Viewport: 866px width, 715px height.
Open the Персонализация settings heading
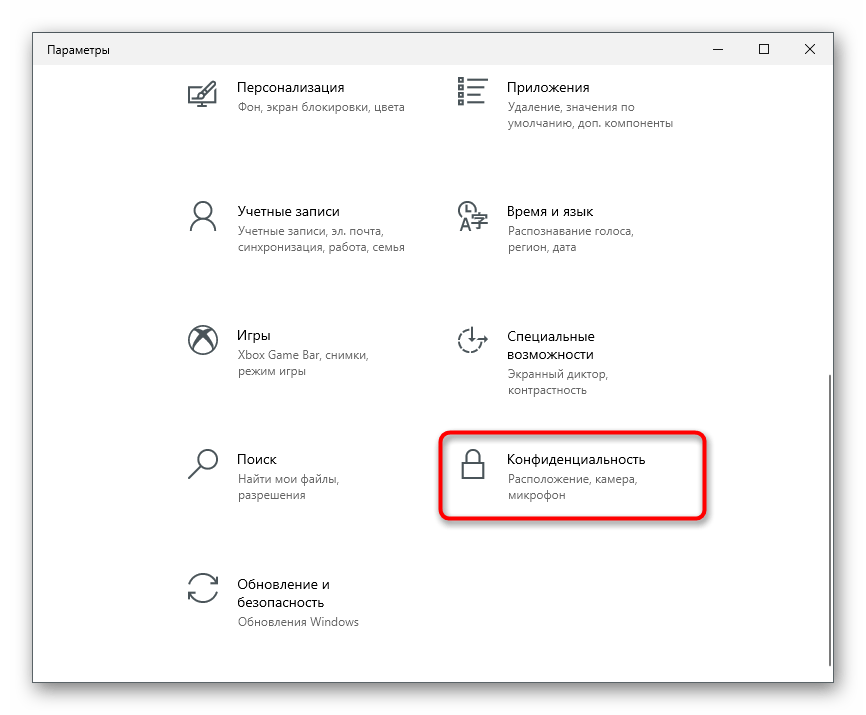[291, 87]
